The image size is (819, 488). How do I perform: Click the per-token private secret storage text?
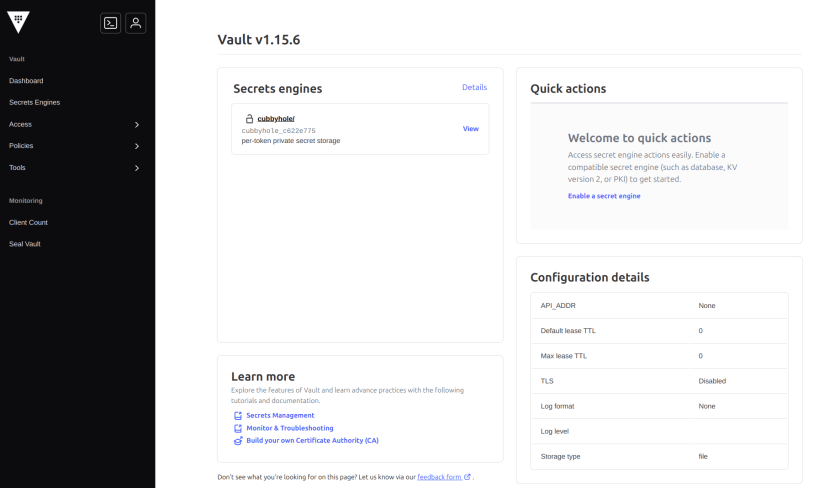point(290,141)
